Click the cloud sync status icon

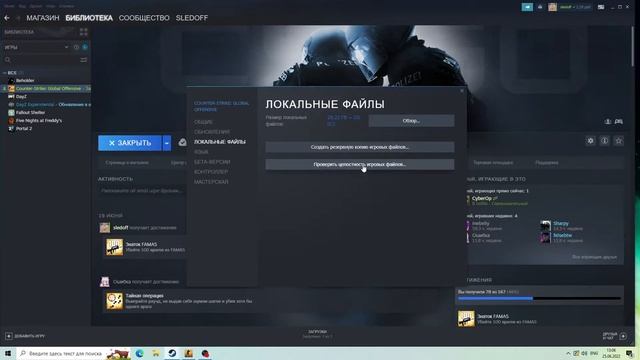[182, 142]
